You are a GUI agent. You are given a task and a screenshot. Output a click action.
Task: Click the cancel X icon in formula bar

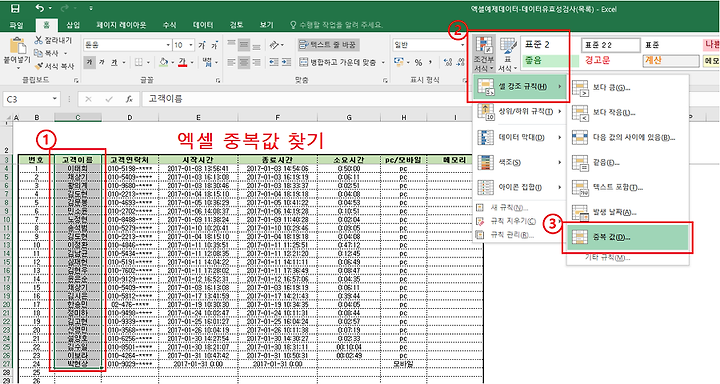coord(88,99)
